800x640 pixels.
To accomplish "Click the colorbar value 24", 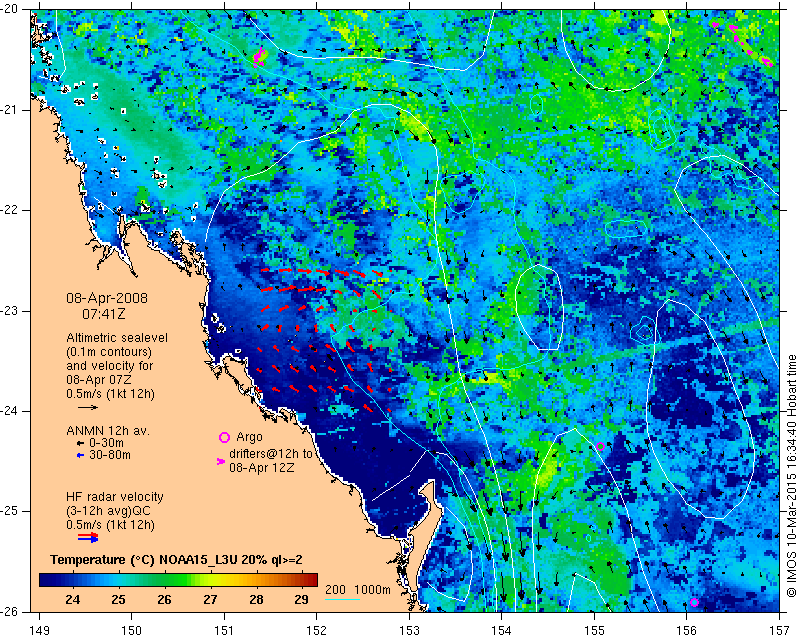I will coord(72,600).
